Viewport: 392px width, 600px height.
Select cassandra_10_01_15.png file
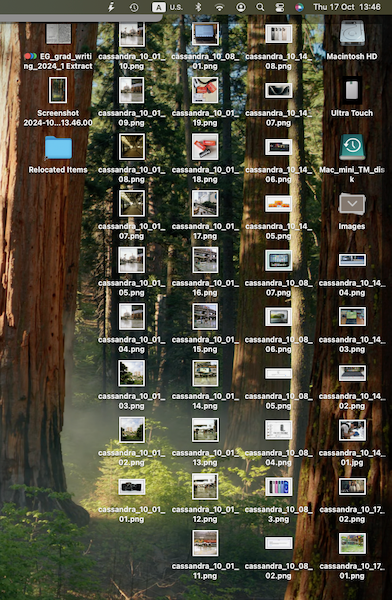point(205,317)
